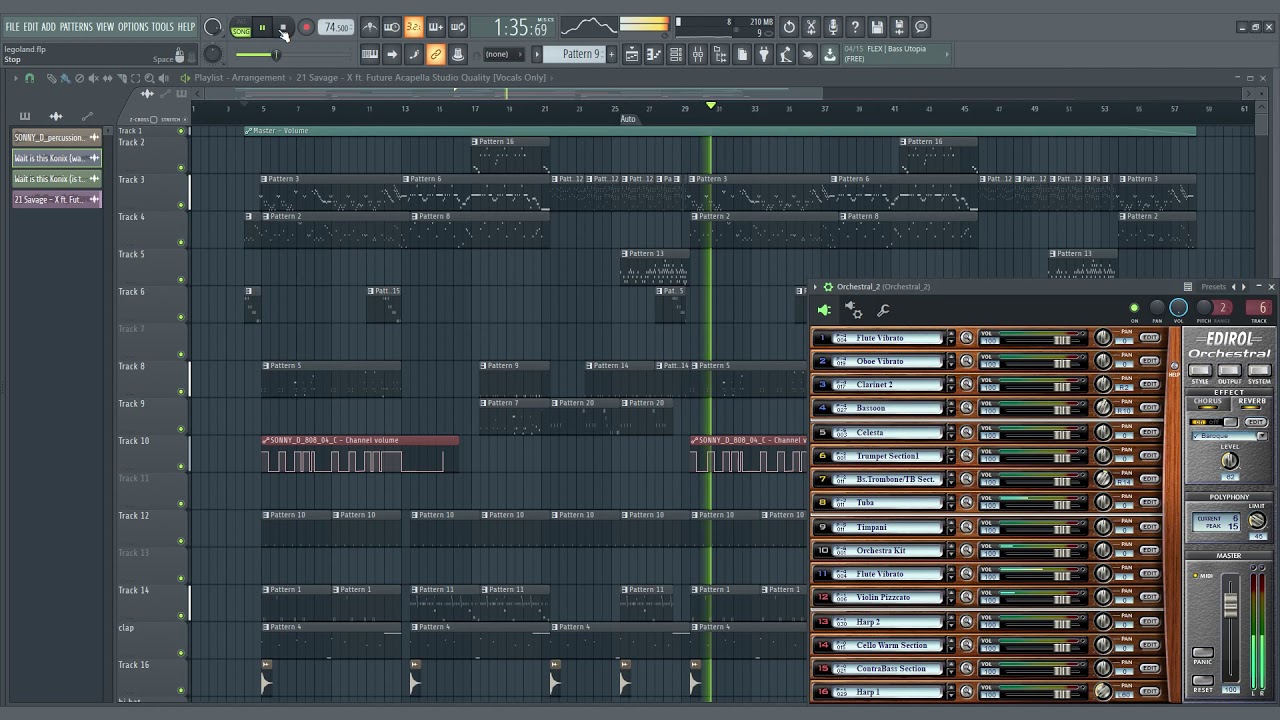Click the save project floppy icon
The width and height of the screenshot is (1280, 720).
877,27
